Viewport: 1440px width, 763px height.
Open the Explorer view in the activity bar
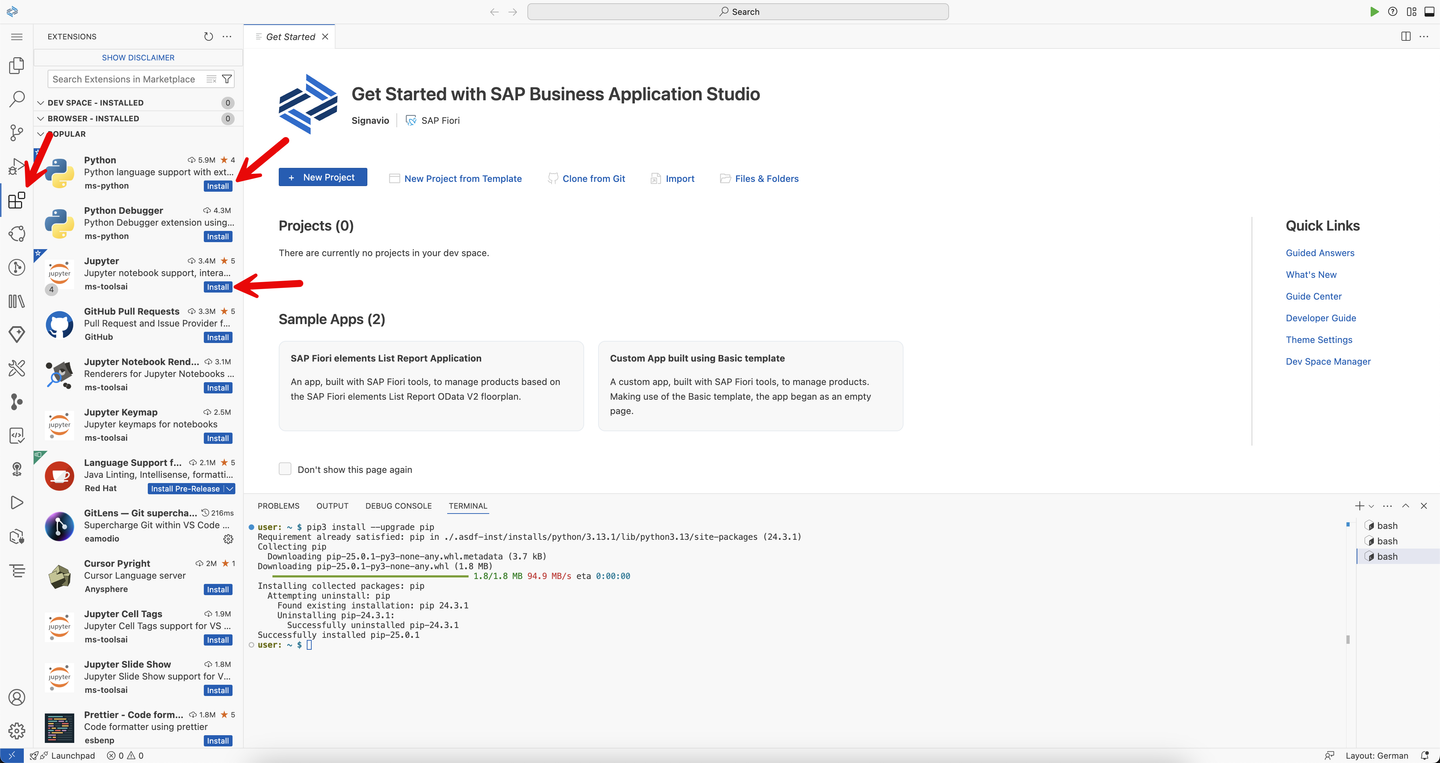click(16, 66)
